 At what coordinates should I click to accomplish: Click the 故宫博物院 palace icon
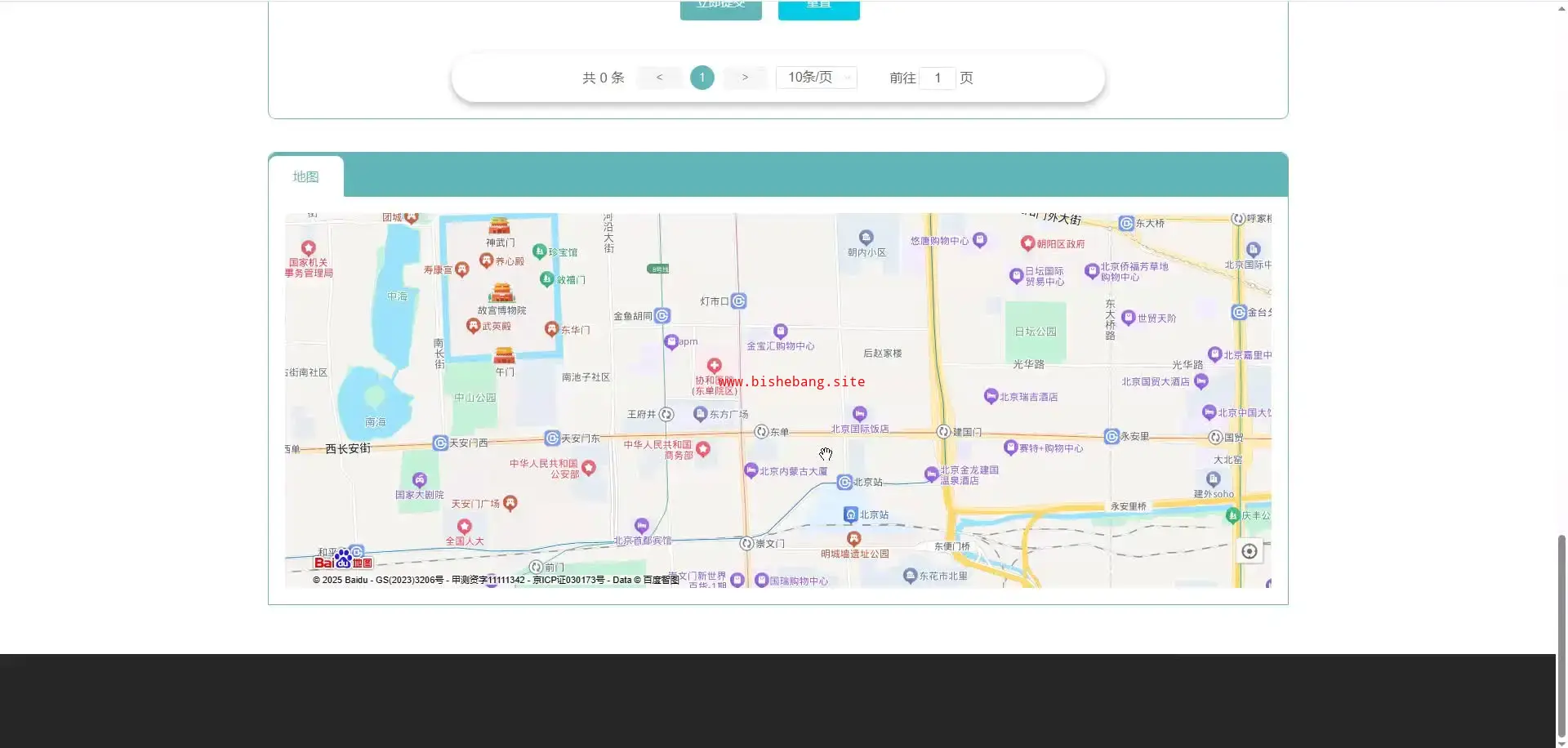point(501,293)
